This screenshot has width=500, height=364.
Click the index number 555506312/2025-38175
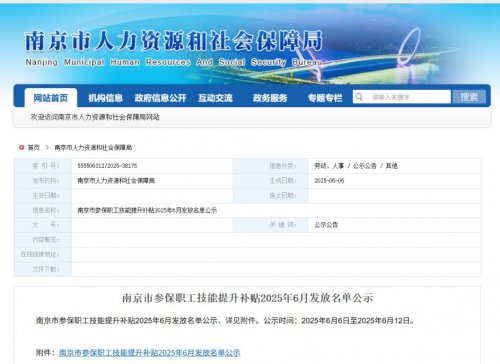107,166
